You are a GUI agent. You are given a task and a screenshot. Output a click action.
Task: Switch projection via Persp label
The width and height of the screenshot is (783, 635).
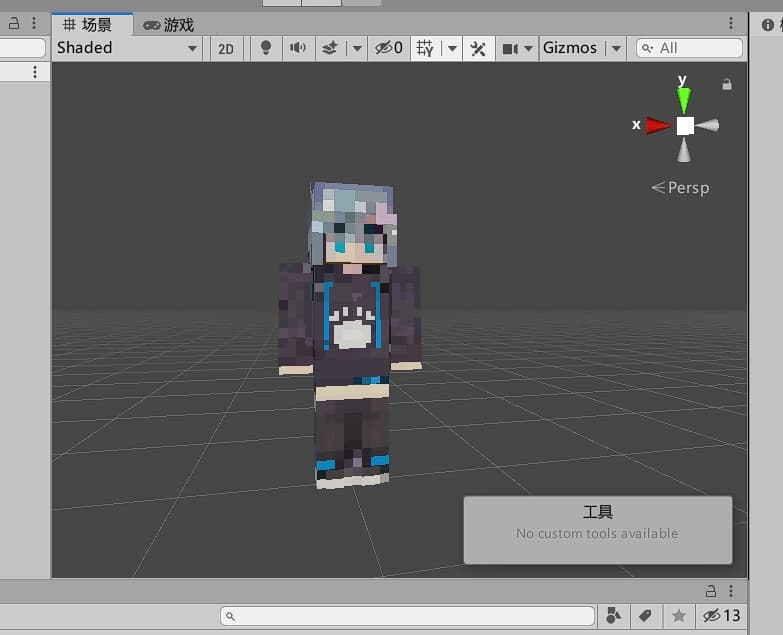(680, 188)
